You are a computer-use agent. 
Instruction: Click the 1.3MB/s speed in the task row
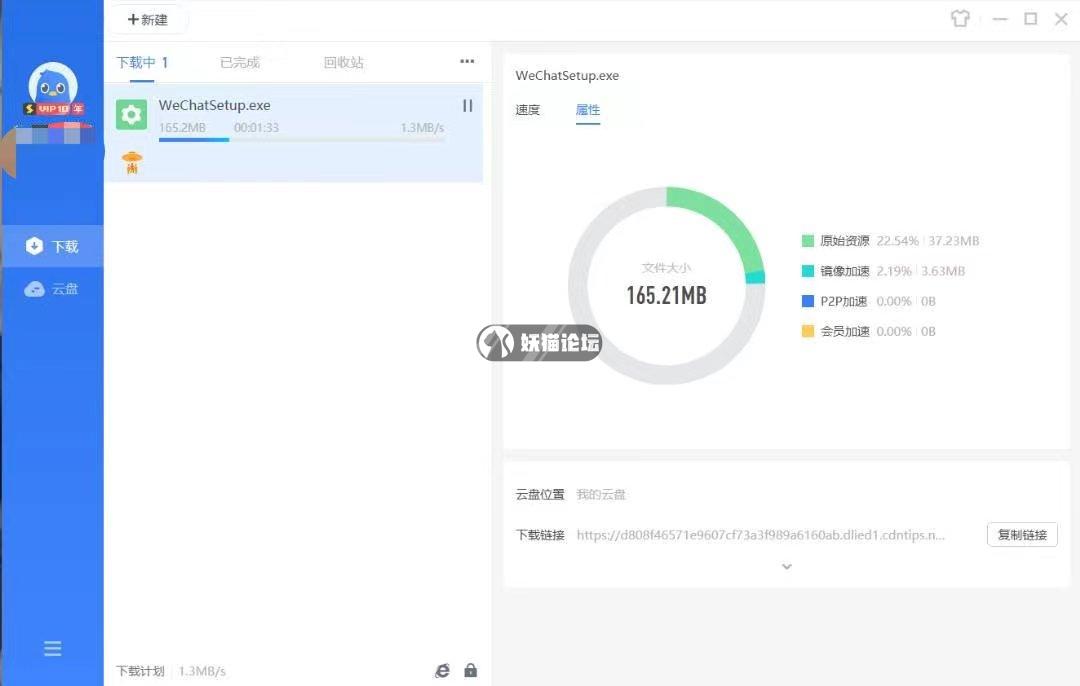point(422,127)
